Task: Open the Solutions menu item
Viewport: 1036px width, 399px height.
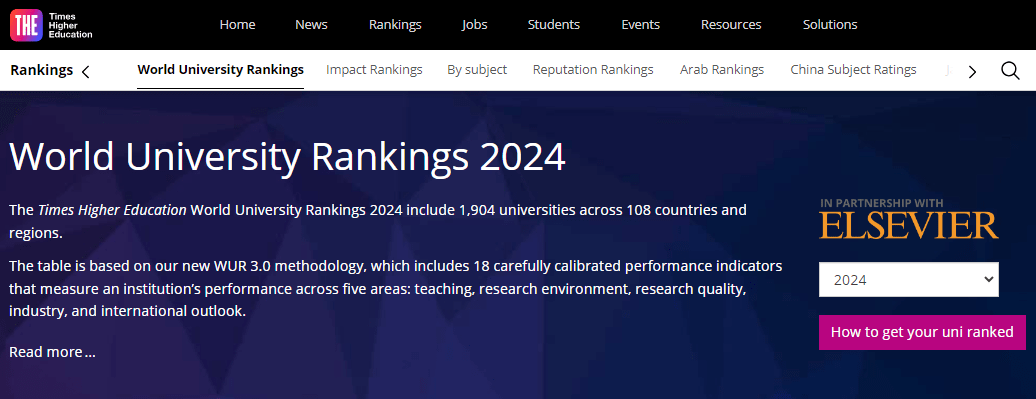Action: point(830,24)
